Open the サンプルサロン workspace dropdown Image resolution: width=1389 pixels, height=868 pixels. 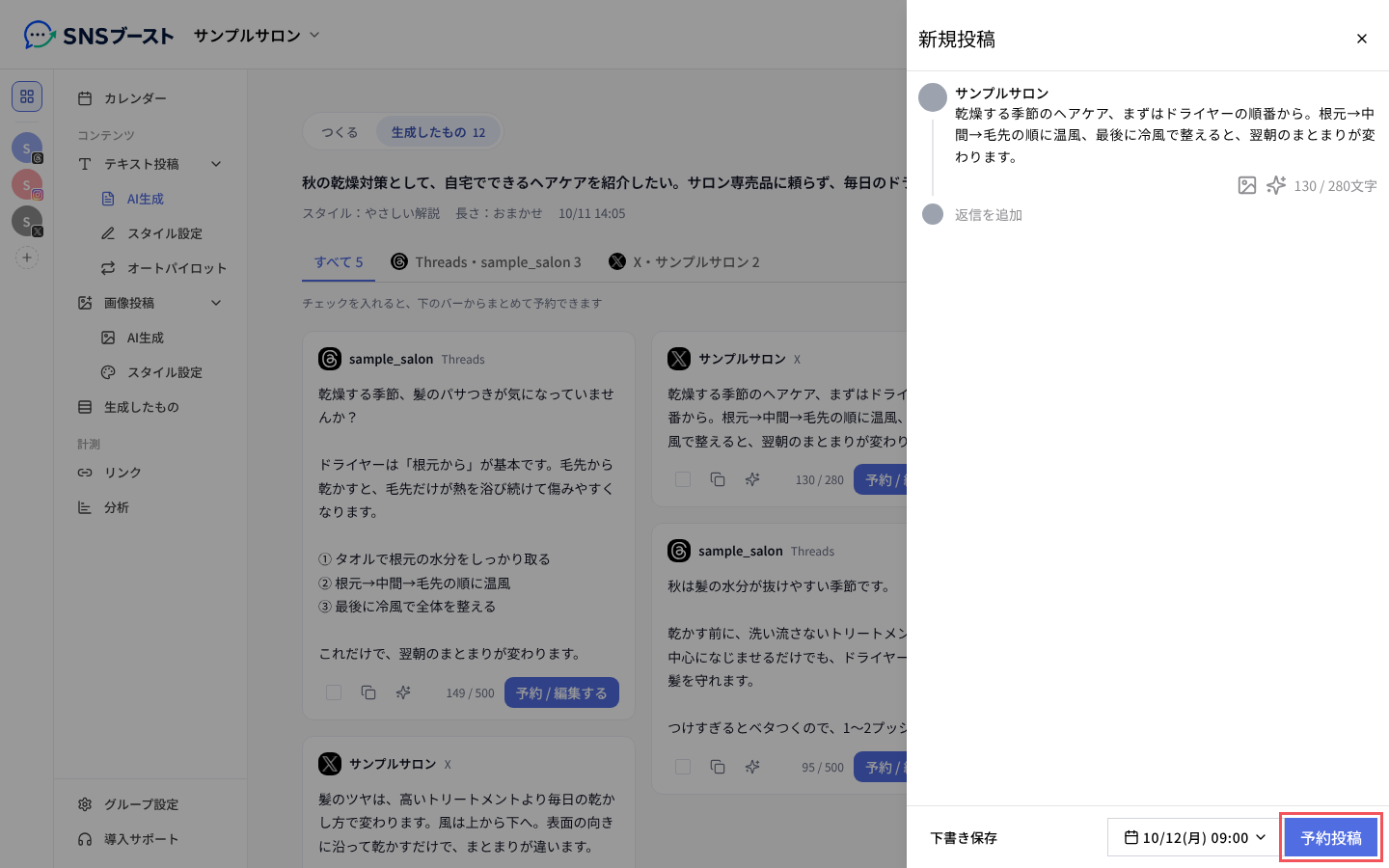pyautogui.click(x=256, y=36)
